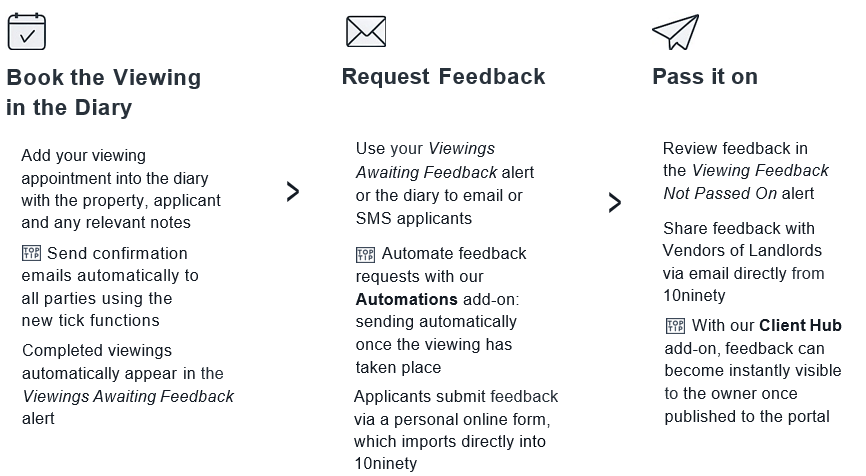The width and height of the screenshot is (866, 476).
Task: Select the Book the Viewing in the Diary heading
Action: (103, 92)
